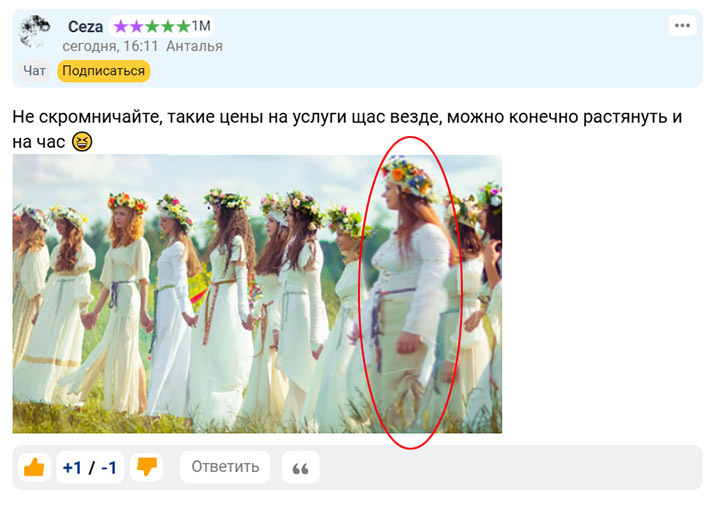709x506 pixels.
Task: Click the laughing emoji in the post
Action: pos(82,142)
